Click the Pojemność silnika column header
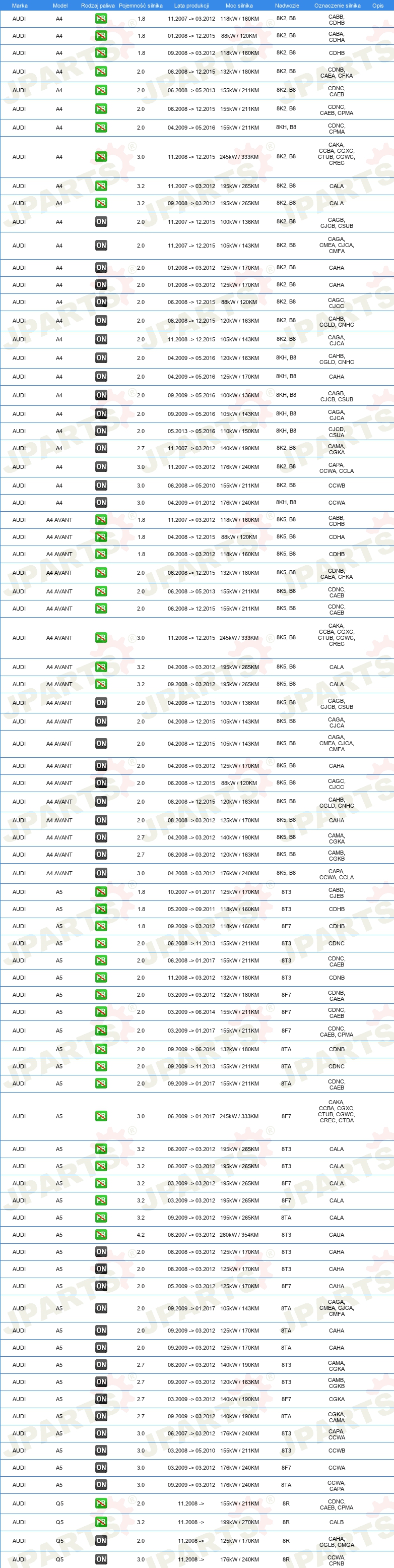 click(141, 6)
